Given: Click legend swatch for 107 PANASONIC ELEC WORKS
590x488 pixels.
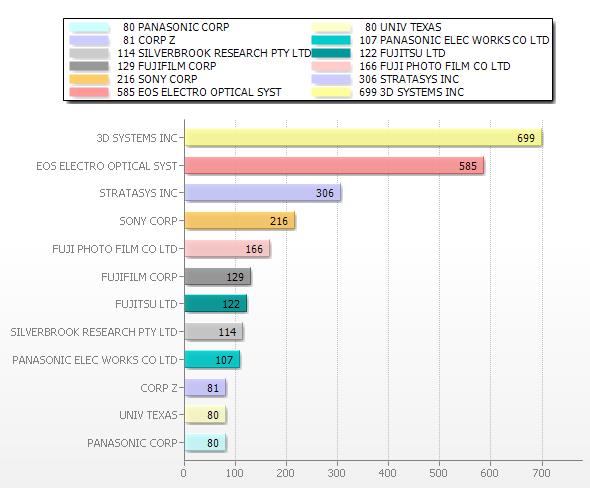Looking at the screenshot, I should 331,40.
